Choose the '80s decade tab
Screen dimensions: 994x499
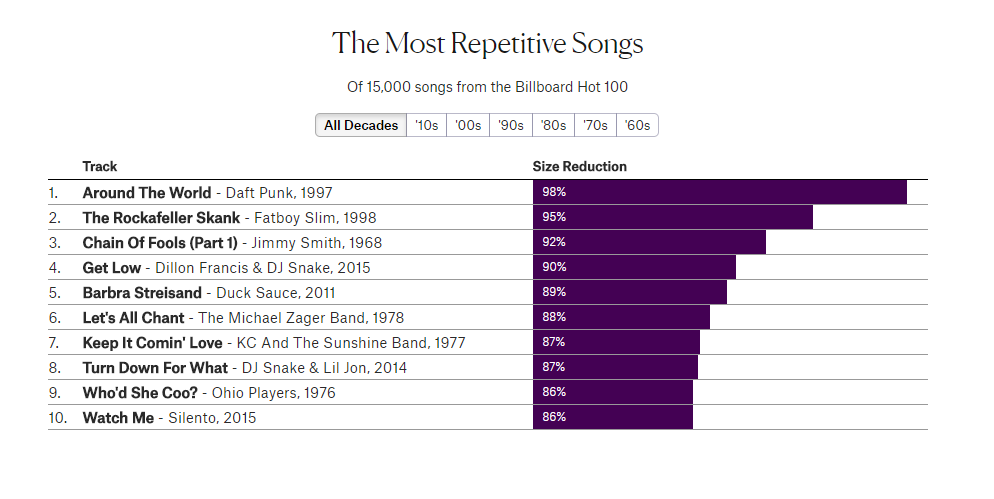(553, 125)
